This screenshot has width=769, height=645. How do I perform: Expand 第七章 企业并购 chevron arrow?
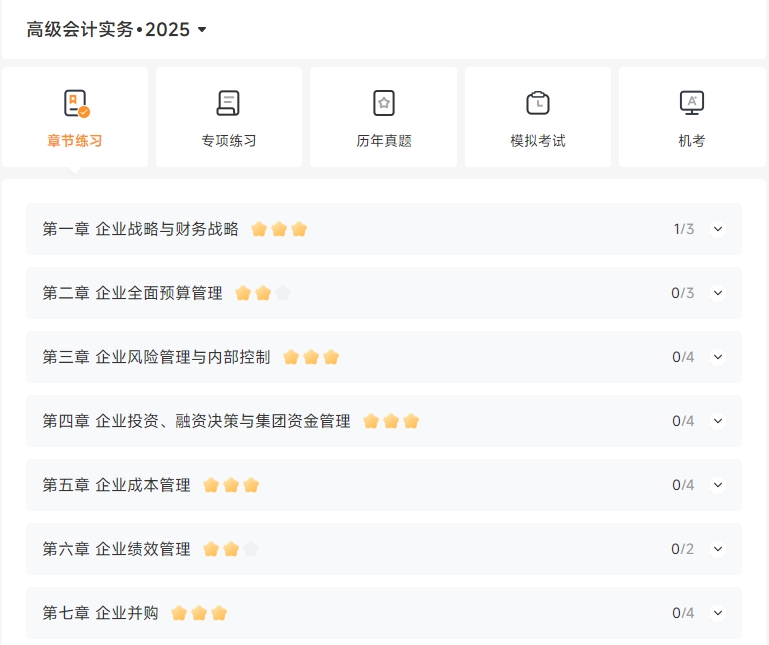pos(717,613)
